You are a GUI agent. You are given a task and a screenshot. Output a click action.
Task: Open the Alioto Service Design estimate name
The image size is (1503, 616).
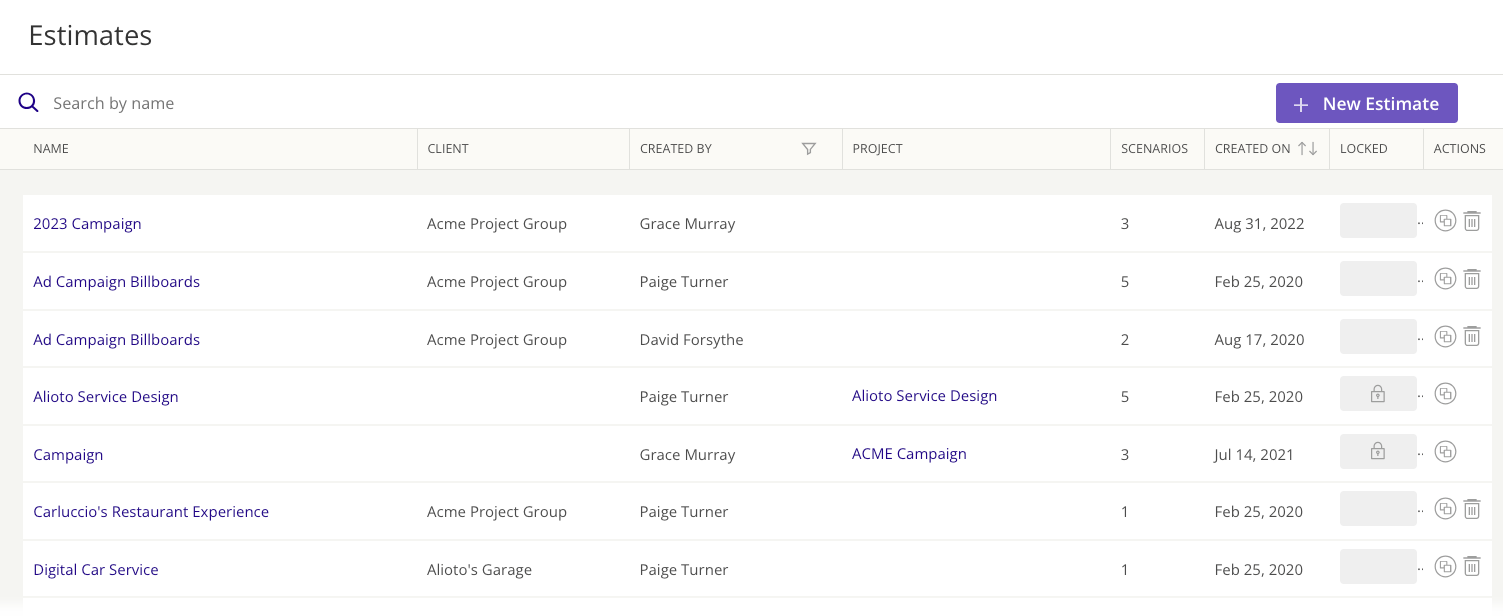105,397
